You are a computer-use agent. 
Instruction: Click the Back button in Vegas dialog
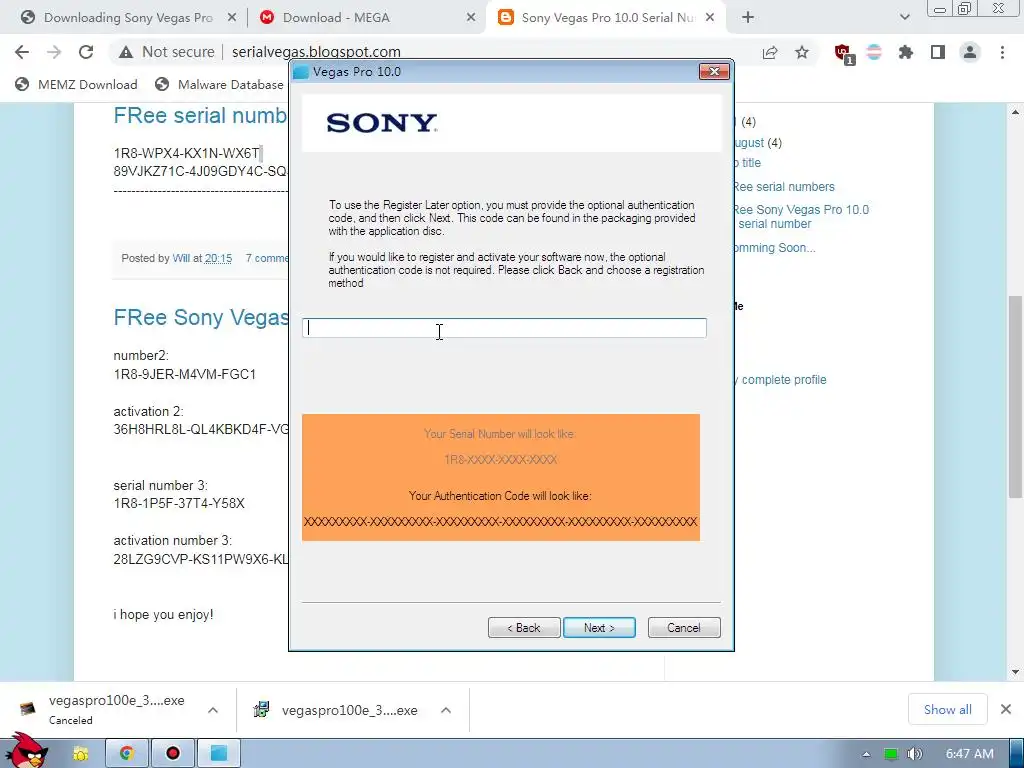click(524, 628)
